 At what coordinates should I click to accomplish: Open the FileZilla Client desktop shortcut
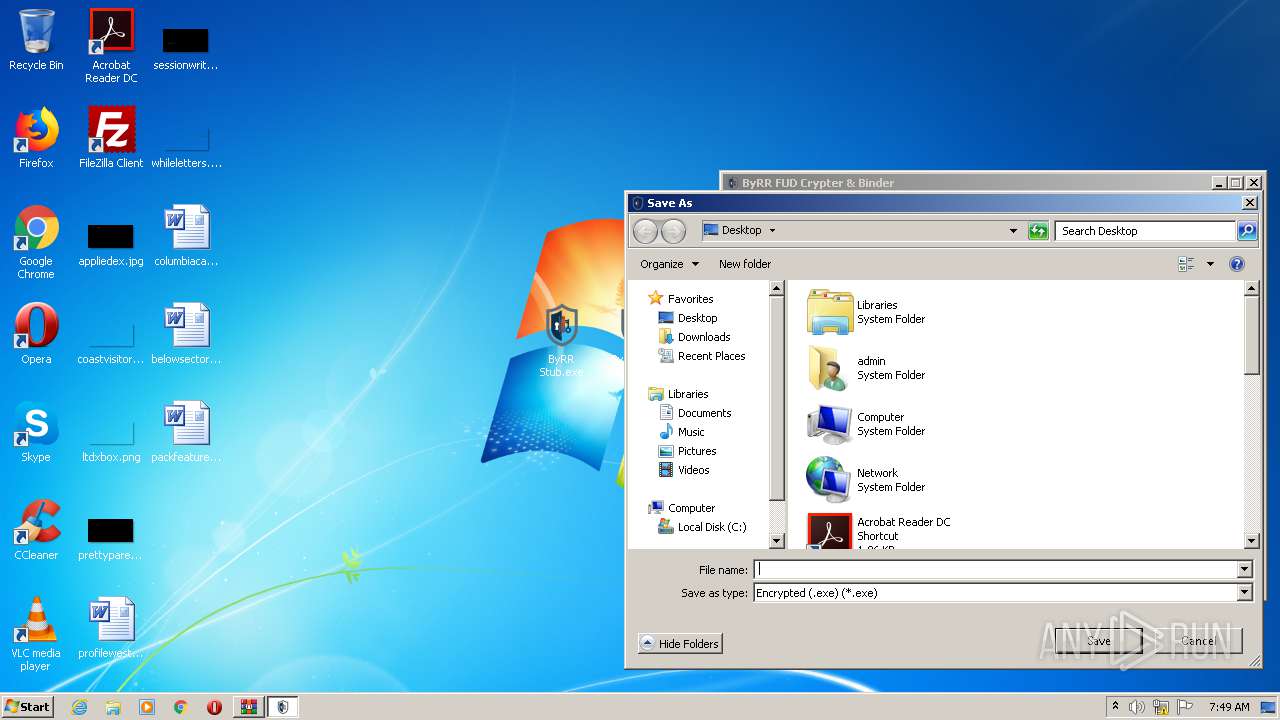coord(111,138)
